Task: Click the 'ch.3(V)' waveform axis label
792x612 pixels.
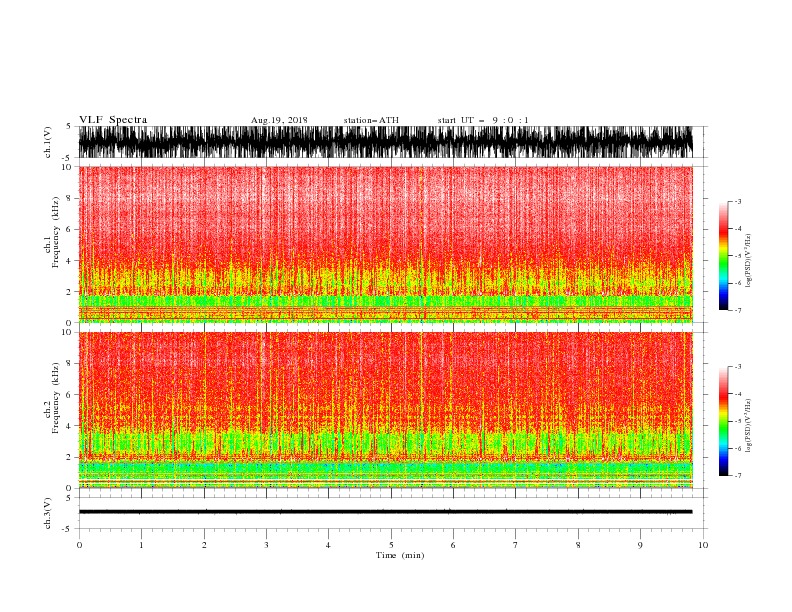Action: [x=48, y=513]
